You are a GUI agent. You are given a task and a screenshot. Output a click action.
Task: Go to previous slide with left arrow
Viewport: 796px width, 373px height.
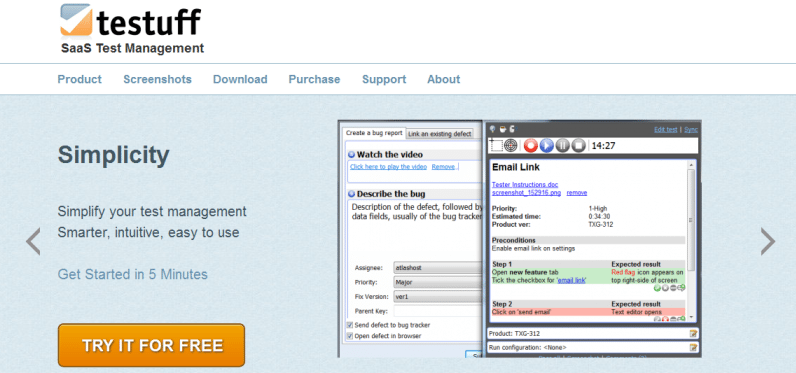(x=33, y=242)
